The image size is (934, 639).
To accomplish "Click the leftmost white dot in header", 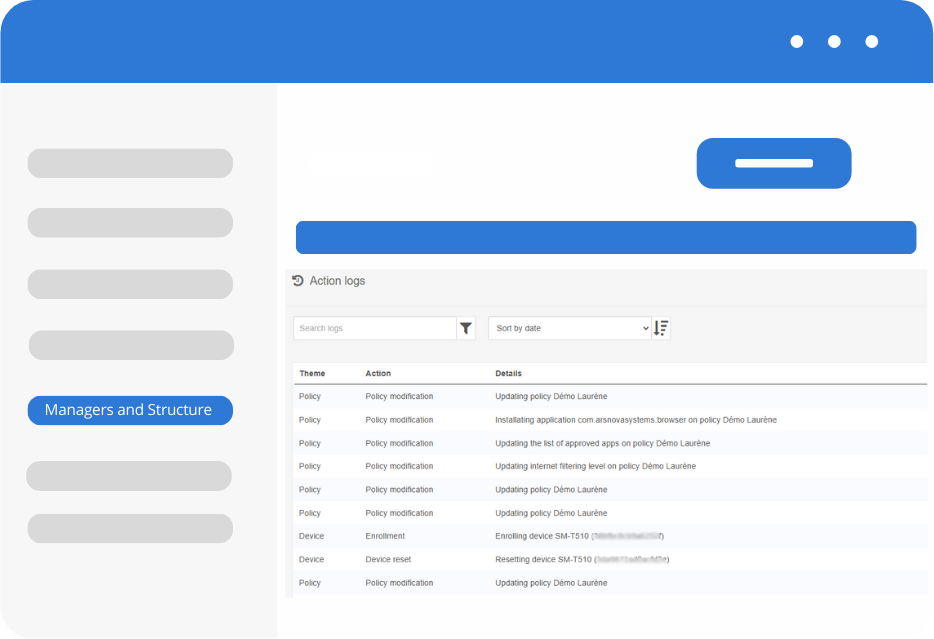I will pyautogui.click(x=797, y=42).
